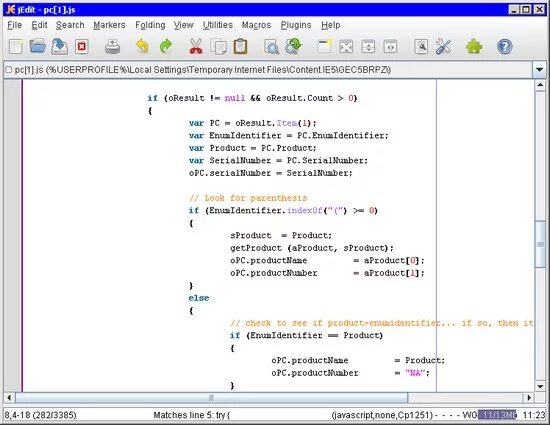Viewport: 550px width, 425px height.
Task: Click "var EnumIdentifier = PC.EnumIdentifier;" line
Action: (x=289, y=136)
